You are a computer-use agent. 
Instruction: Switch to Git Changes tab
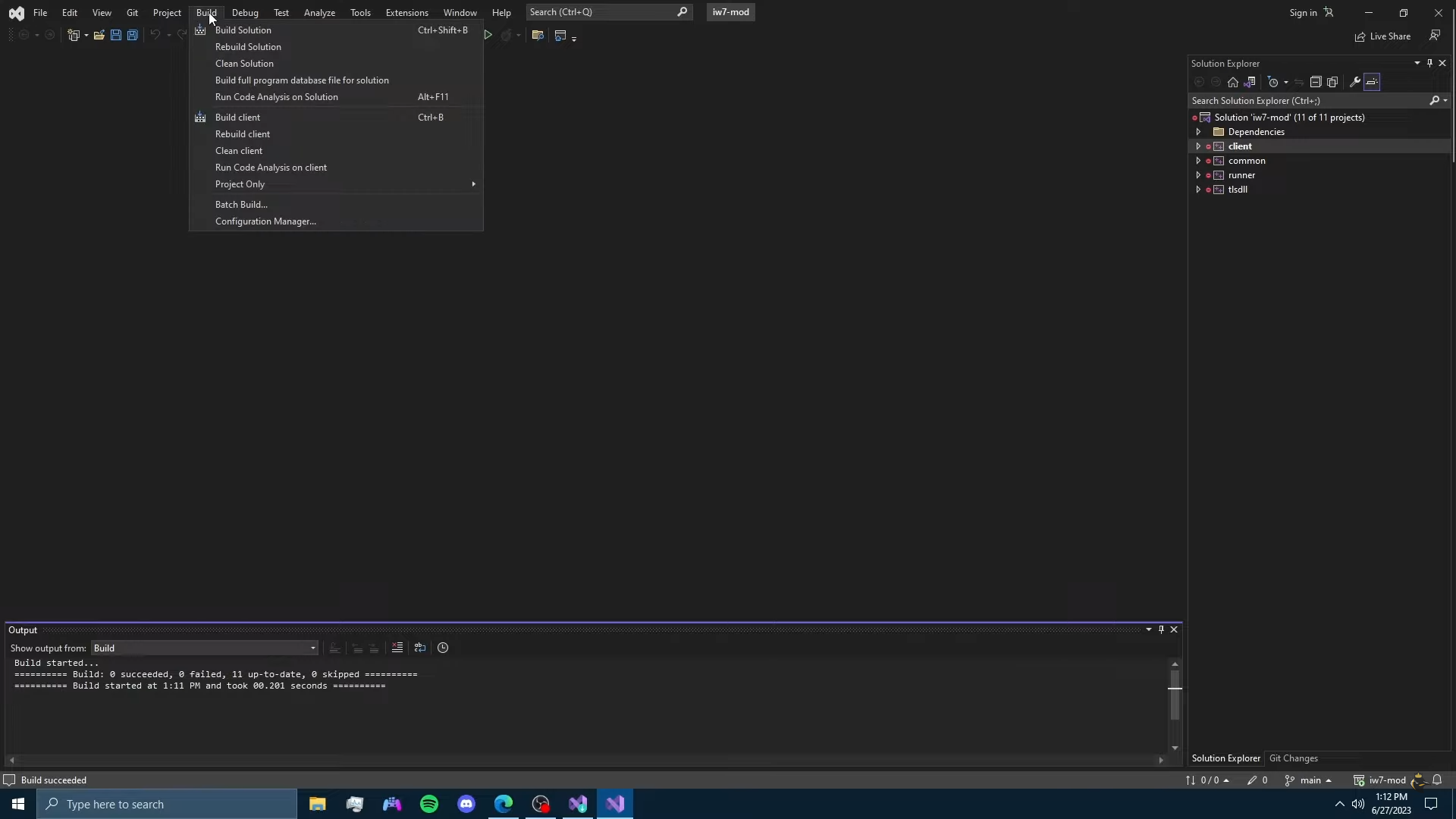click(x=1293, y=758)
